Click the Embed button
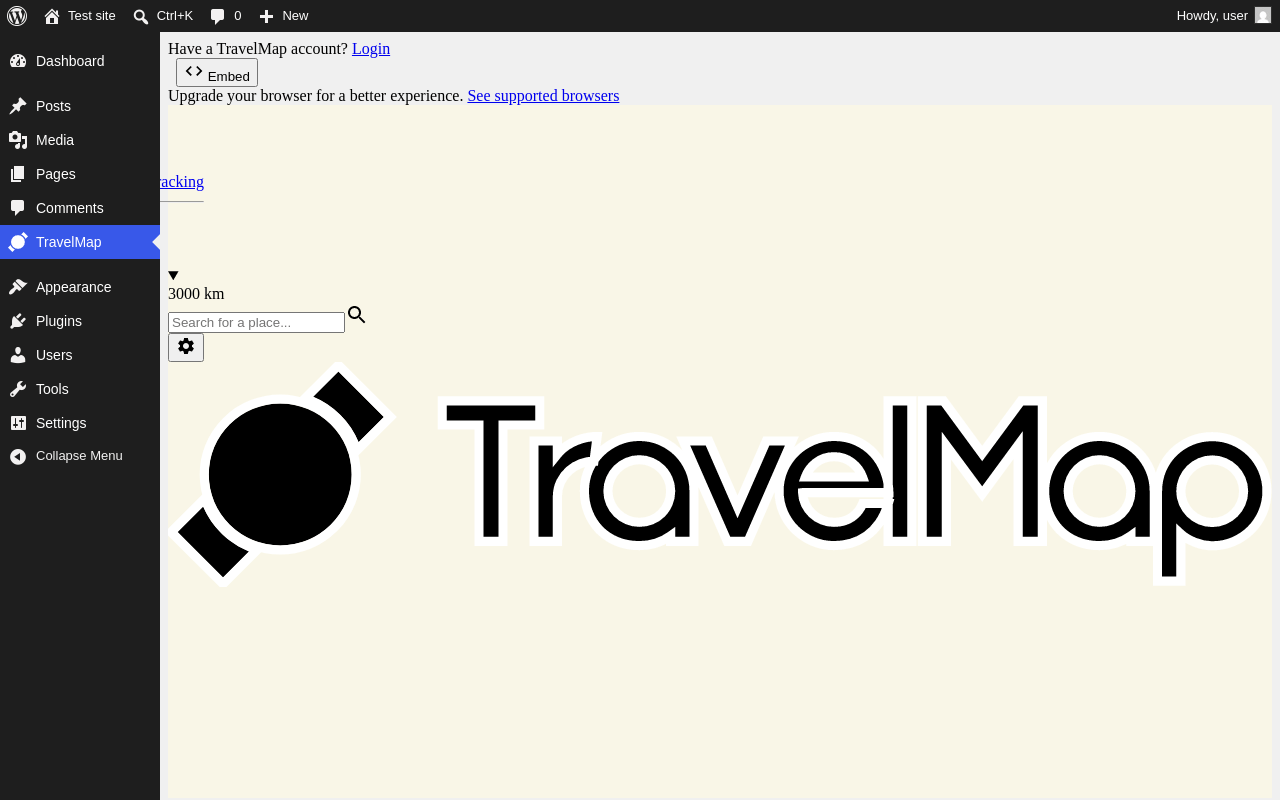This screenshot has height=800, width=1280. pyautogui.click(x=217, y=73)
